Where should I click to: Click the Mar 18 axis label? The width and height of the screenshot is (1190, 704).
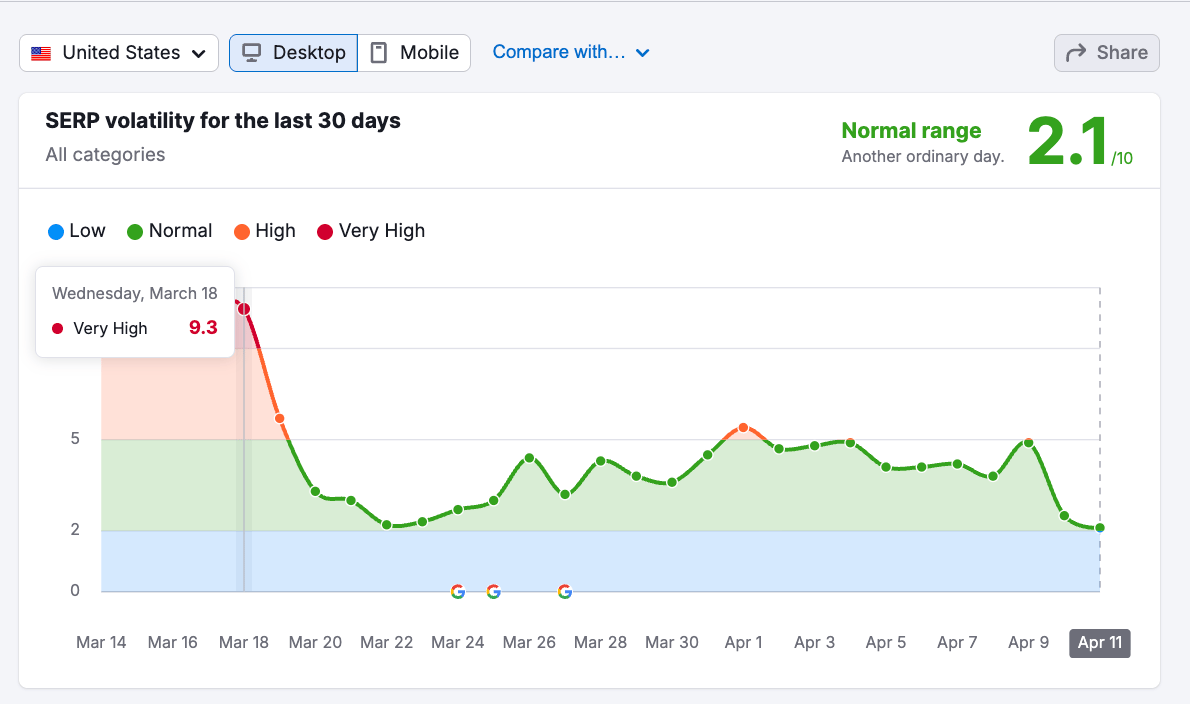coord(244,643)
